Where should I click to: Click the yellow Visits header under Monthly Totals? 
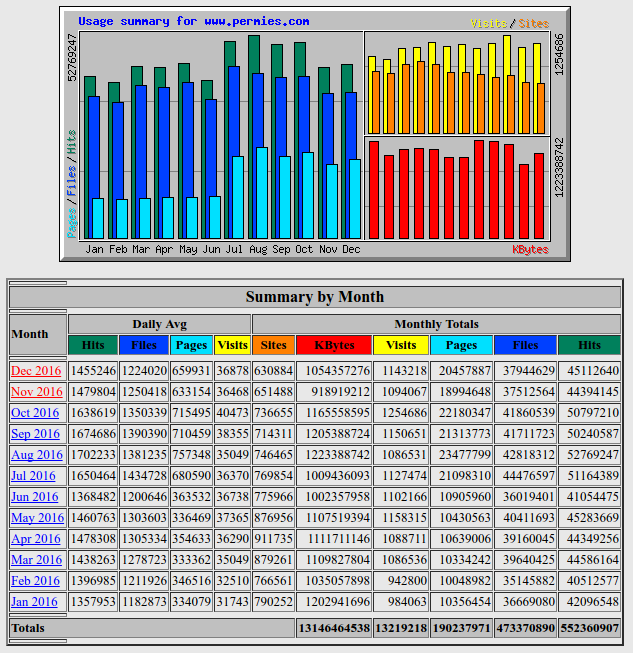(x=401, y=345)
